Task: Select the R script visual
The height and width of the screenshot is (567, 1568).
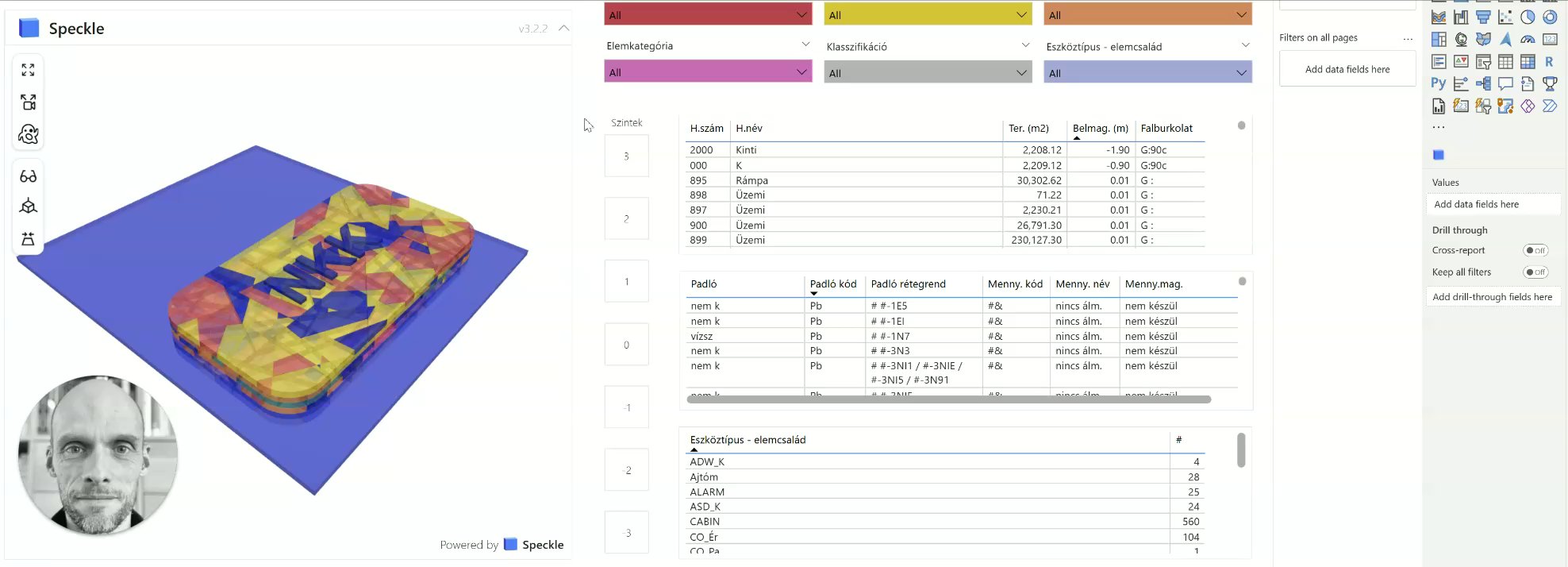Action: (x=1550, y=61)
